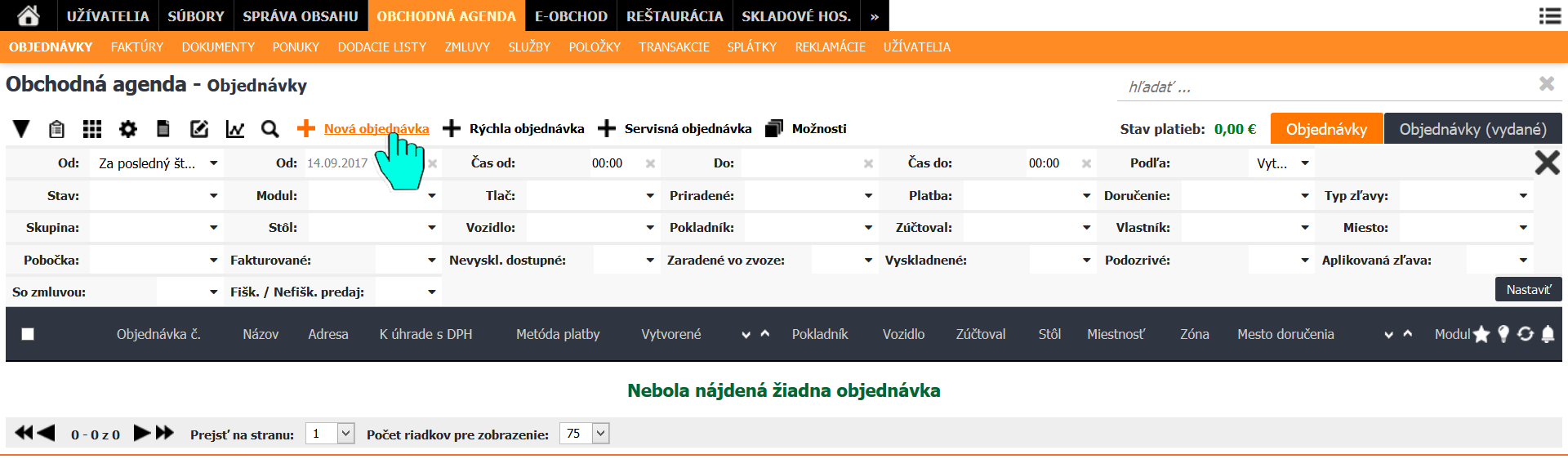The image size is (1568, 459).
Task: Open the FAKTÚRY submenu tab
Action: point(137,47)
